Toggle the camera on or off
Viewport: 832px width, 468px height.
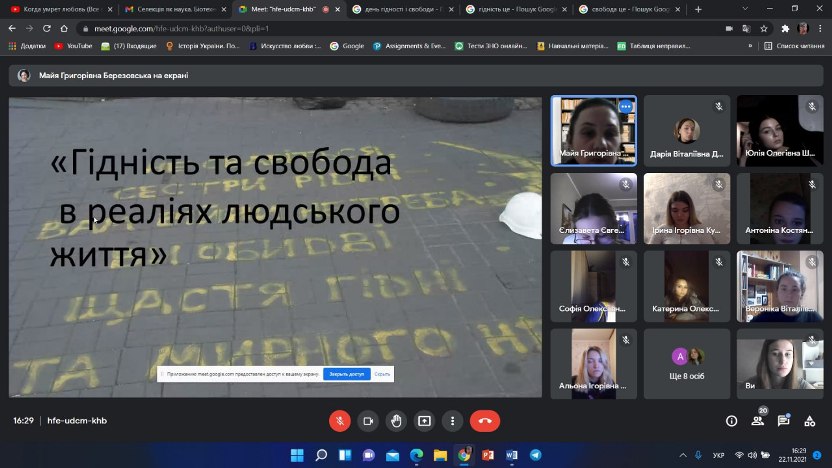(368, 421)
